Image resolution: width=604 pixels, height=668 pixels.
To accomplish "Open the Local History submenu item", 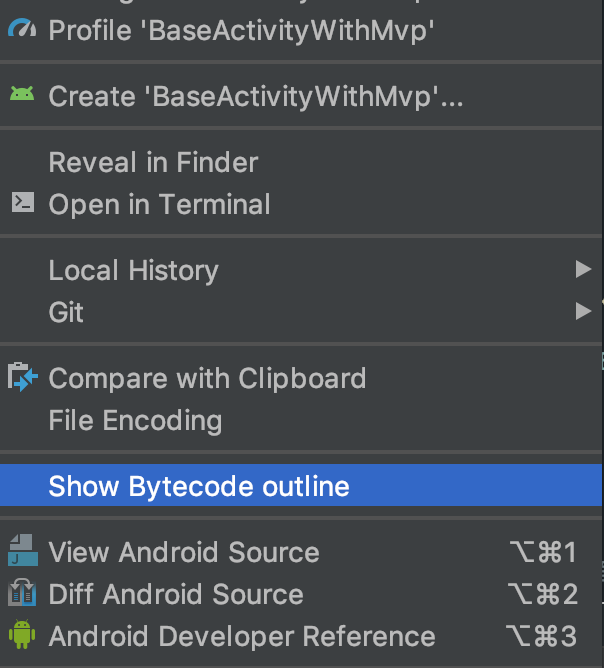I will [x=133, y=270].
